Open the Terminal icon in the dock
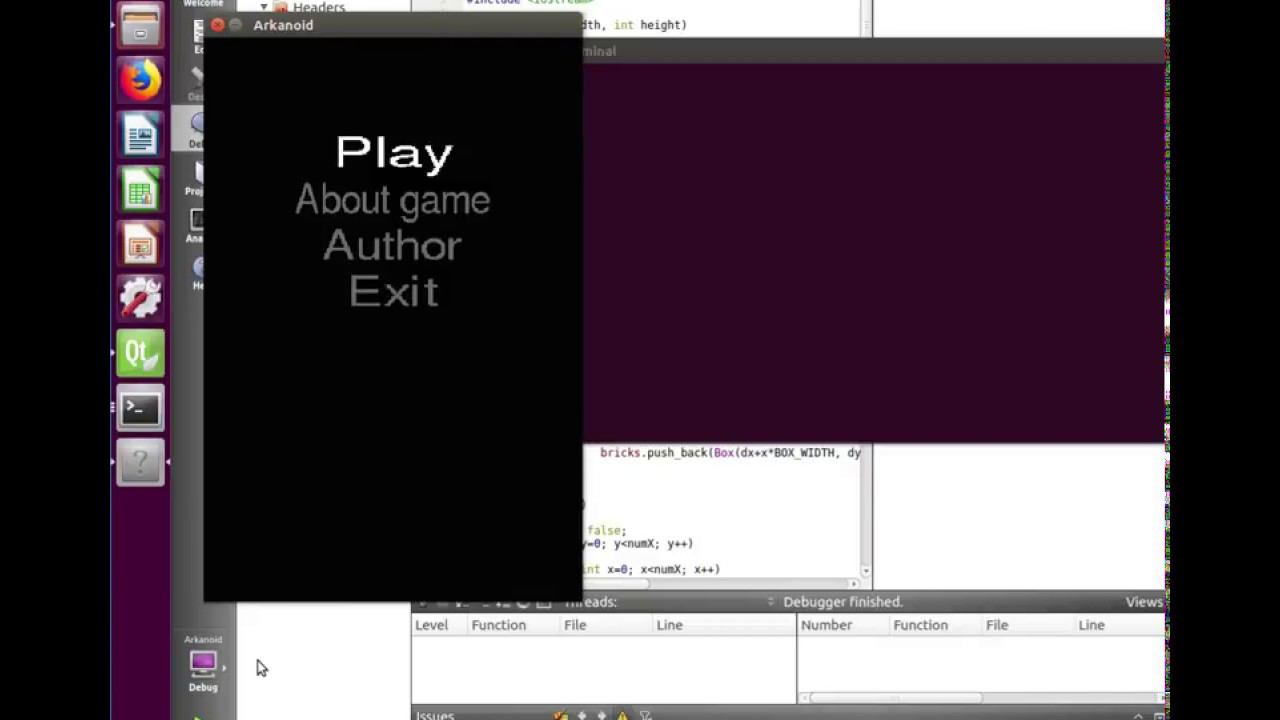The width and height of the screenshot is (1280, 720). pyautogui.click(x=141, y=409)
